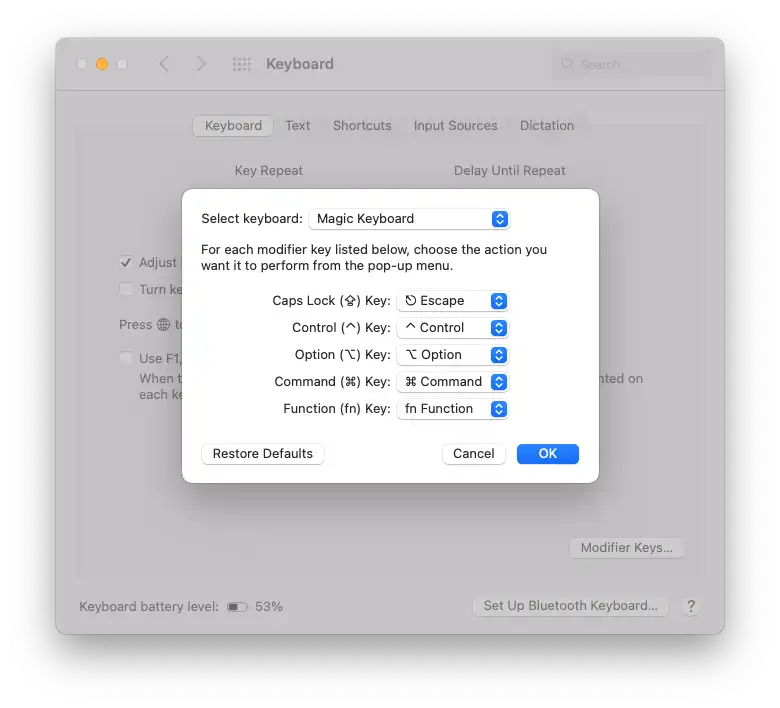Screen dimensions: 780x708
Task: Click the Control Key label
Action: pos(341,327)
